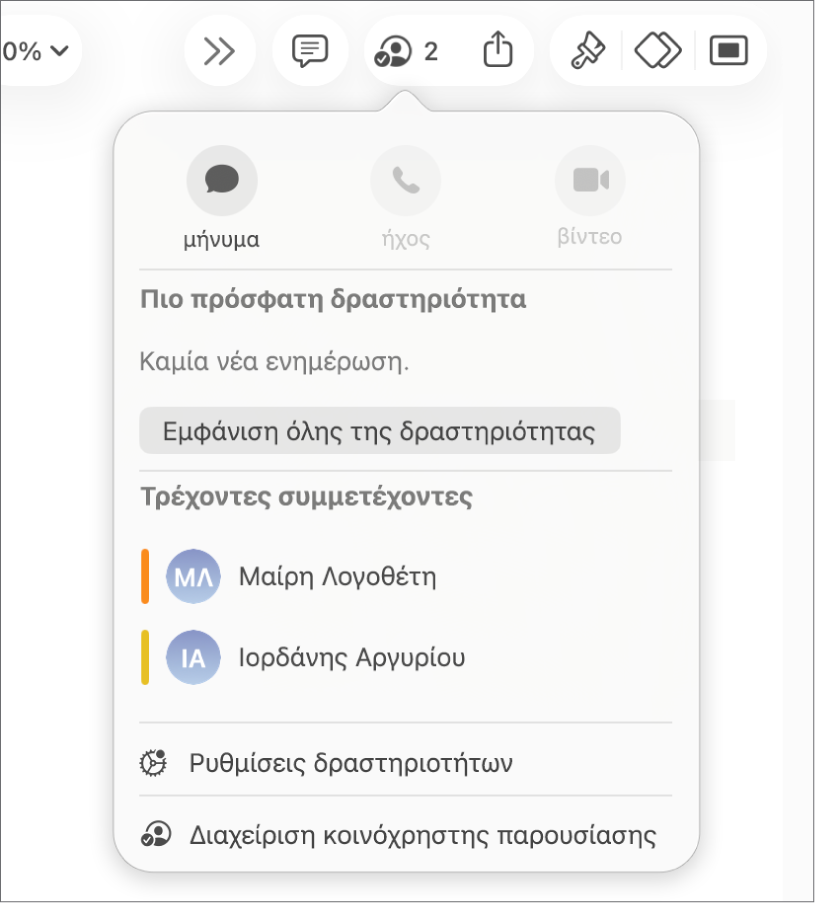Screen dimensions: 817x904
Task: Start a video call with βίντεο
Action: pos(590,197)
